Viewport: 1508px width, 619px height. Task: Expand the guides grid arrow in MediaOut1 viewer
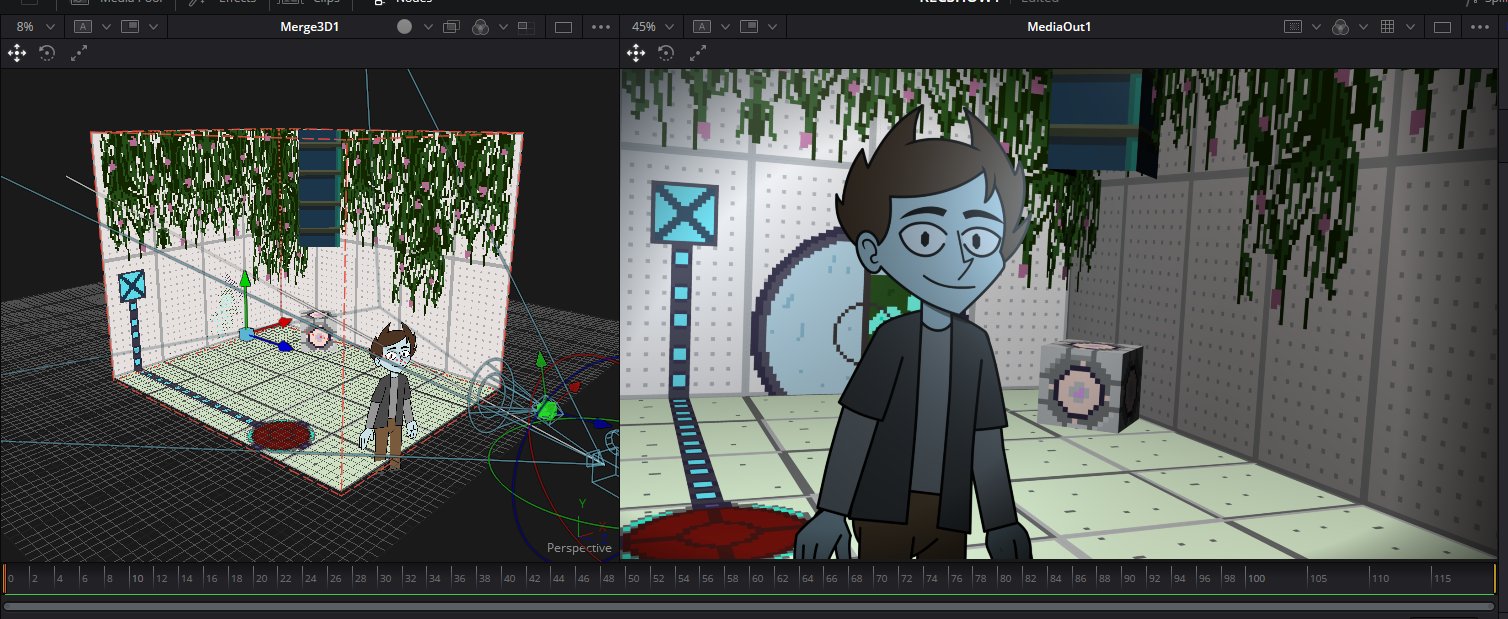point(1409,27)
